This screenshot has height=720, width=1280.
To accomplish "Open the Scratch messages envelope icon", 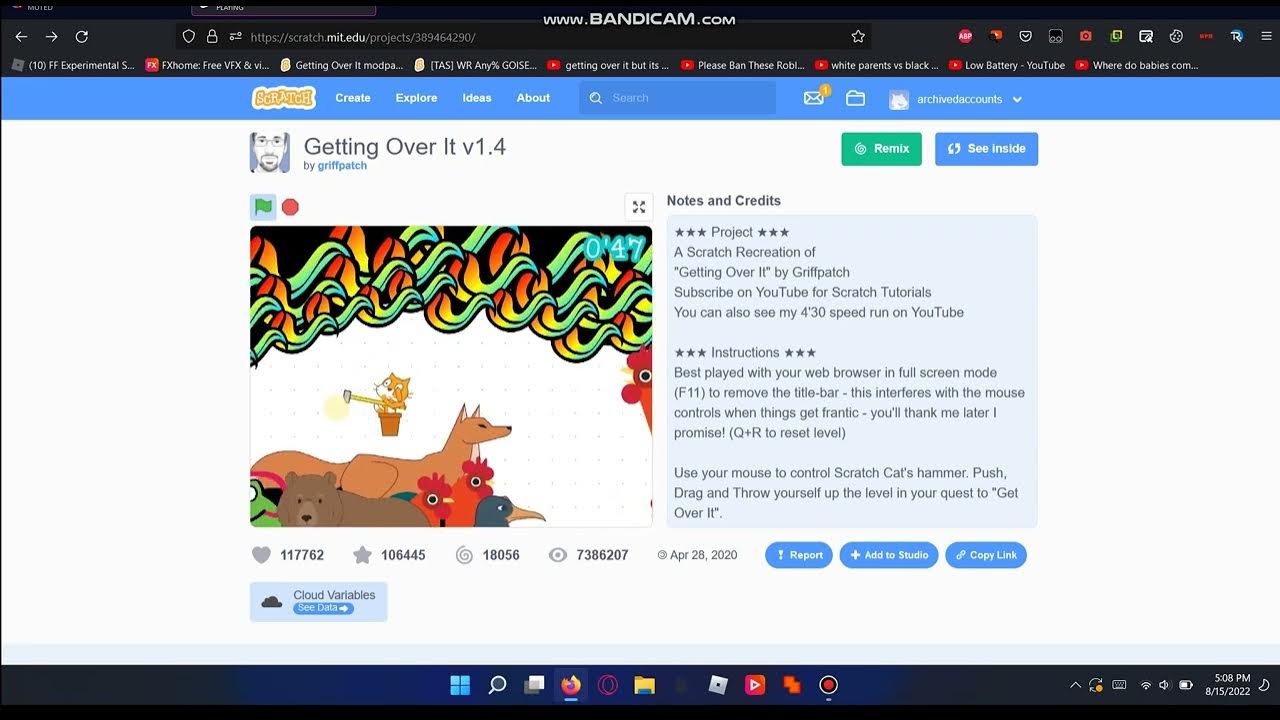I will point(814,98).
